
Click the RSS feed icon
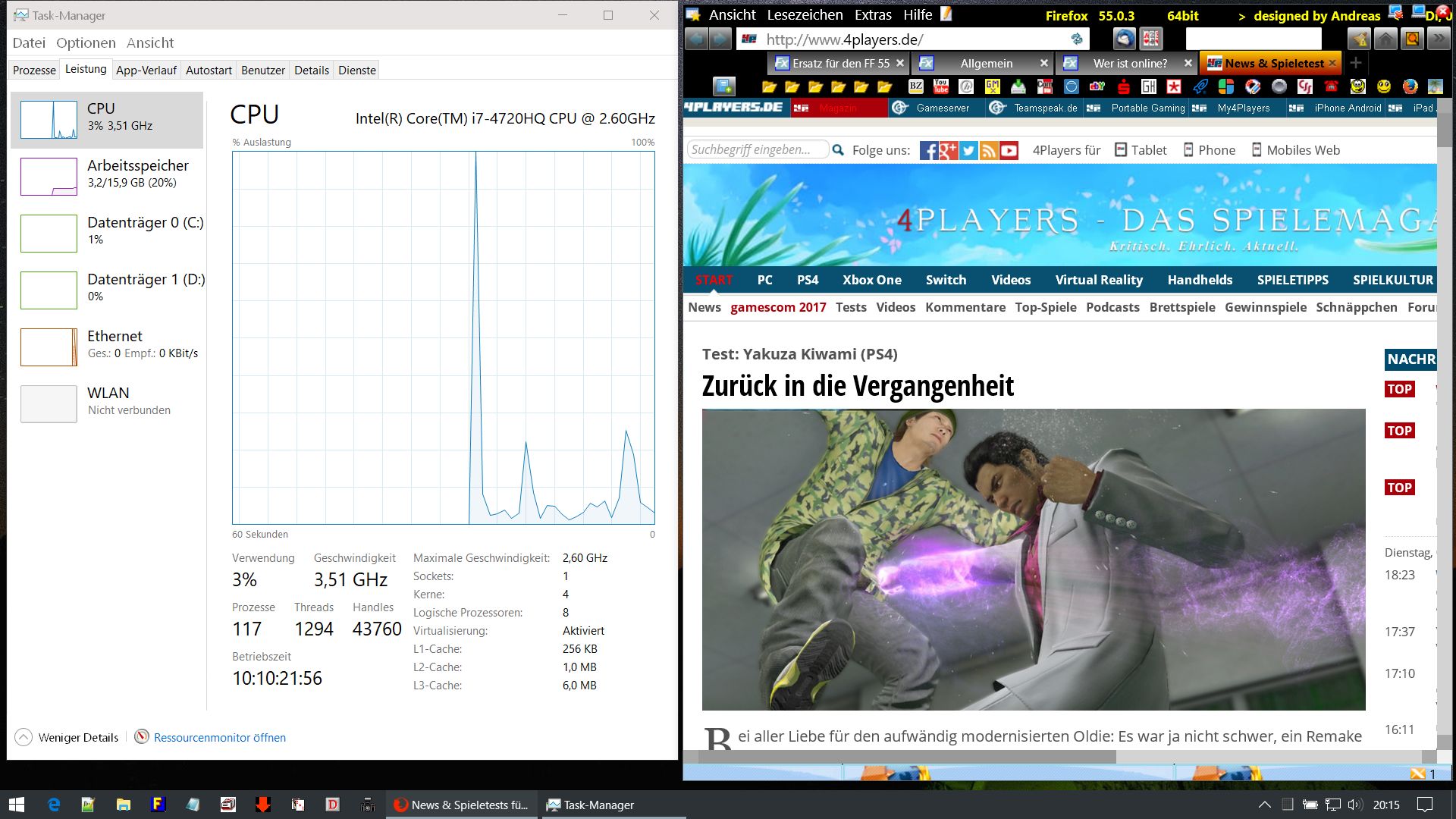[x=988, y=150]
